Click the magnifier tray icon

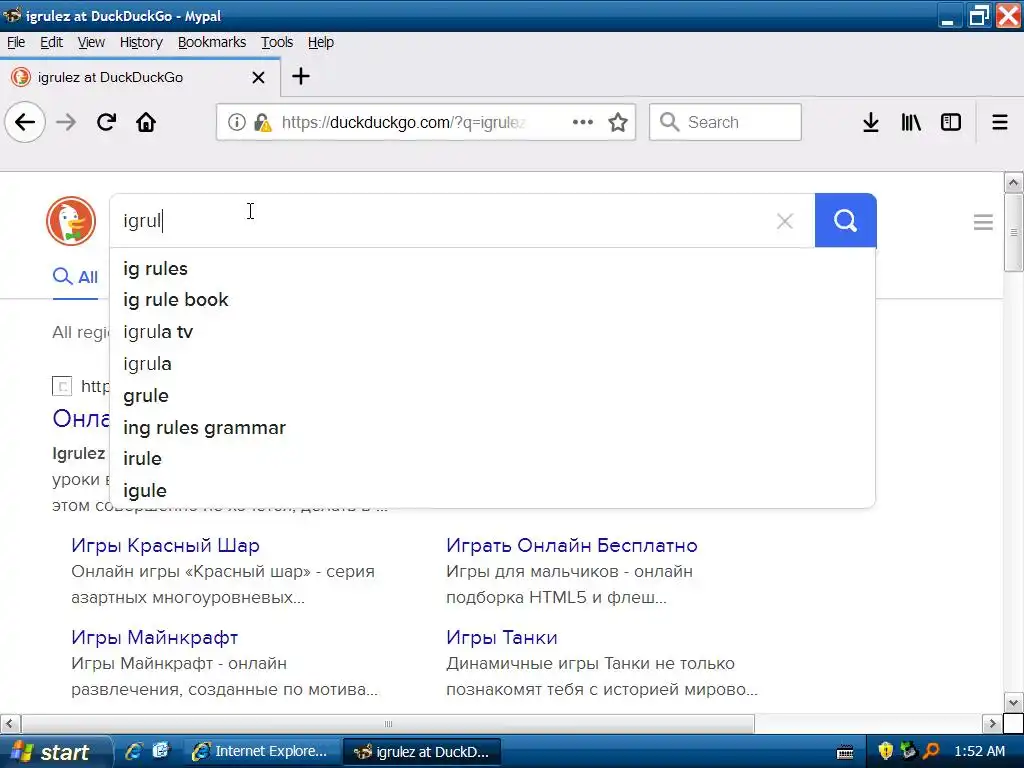click(x=931, y=751)
